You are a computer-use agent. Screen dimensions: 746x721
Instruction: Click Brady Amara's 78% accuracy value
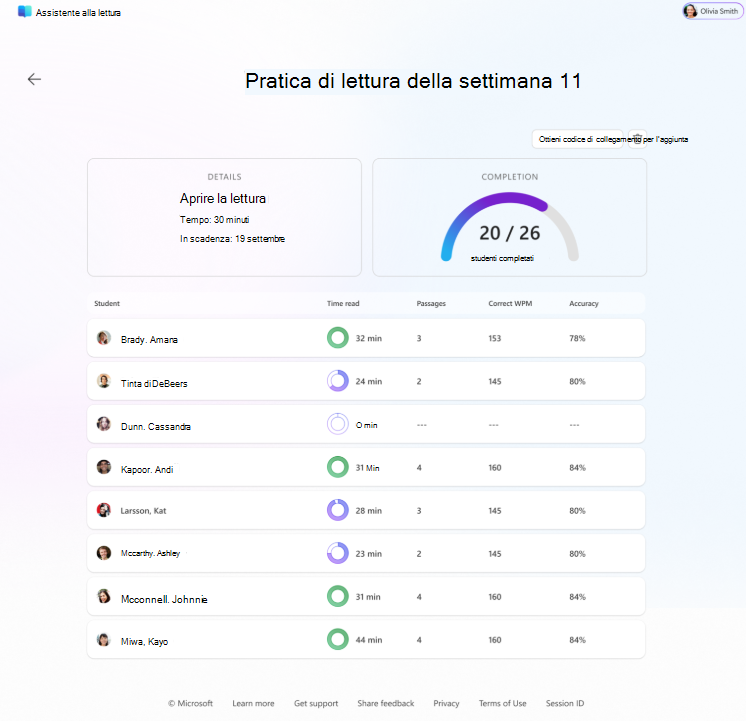577,338
